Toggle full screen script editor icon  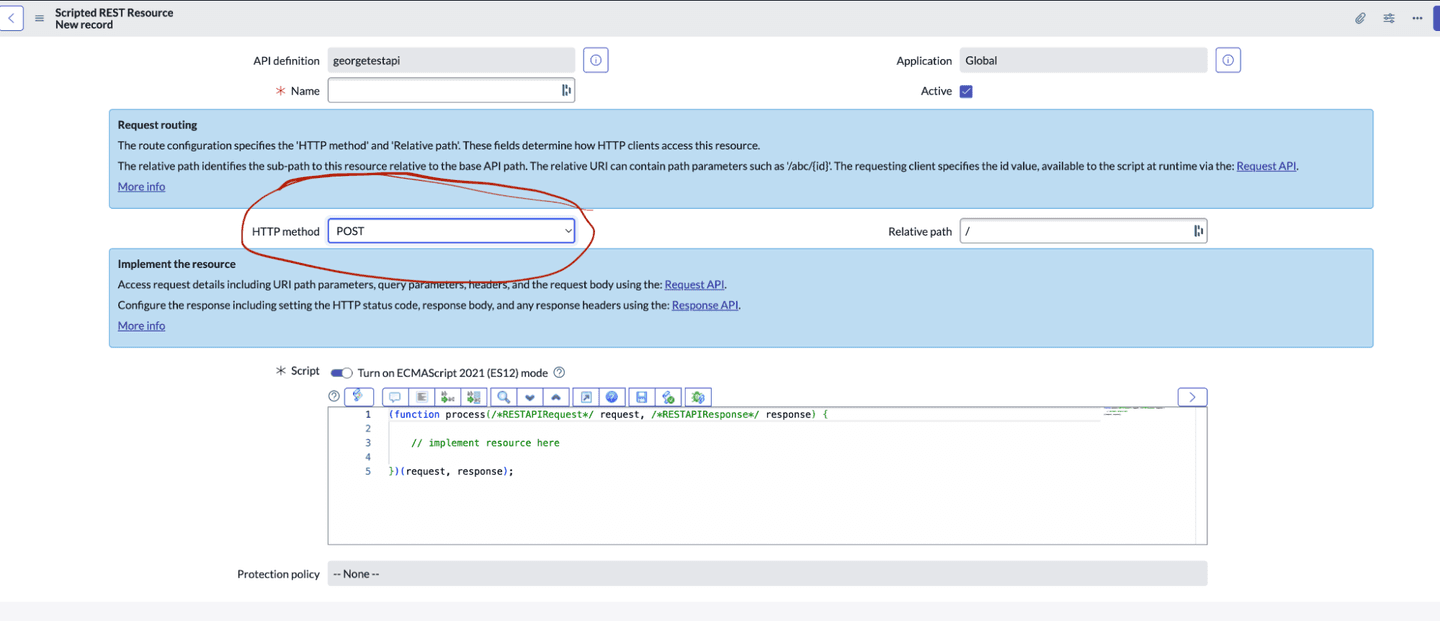point(586,397)
